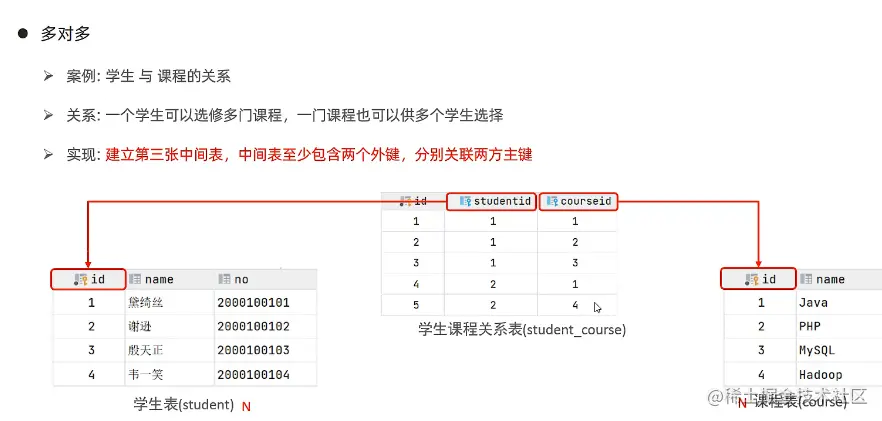Screen dimensions: 882x421
Task: Click id cell 3 in student_course table
Action: 413,263
